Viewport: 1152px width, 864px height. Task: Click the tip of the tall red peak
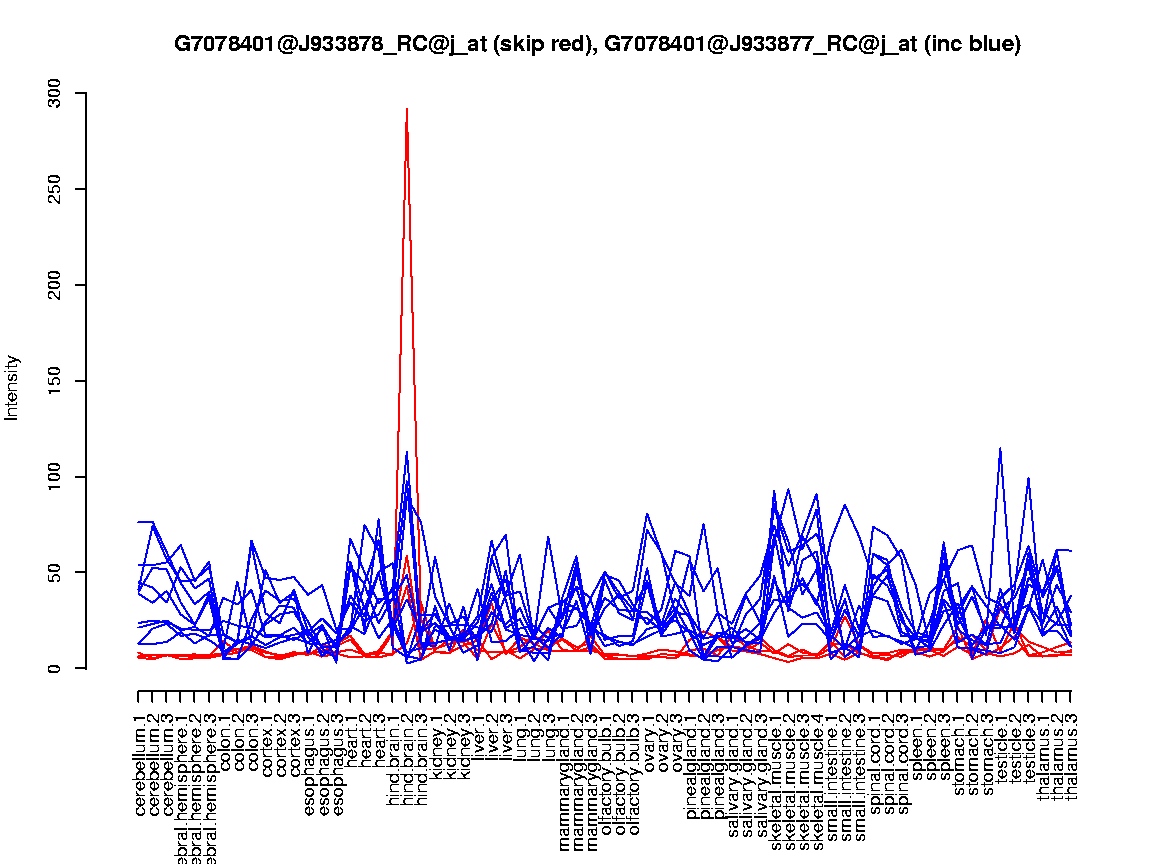(407, 109)
